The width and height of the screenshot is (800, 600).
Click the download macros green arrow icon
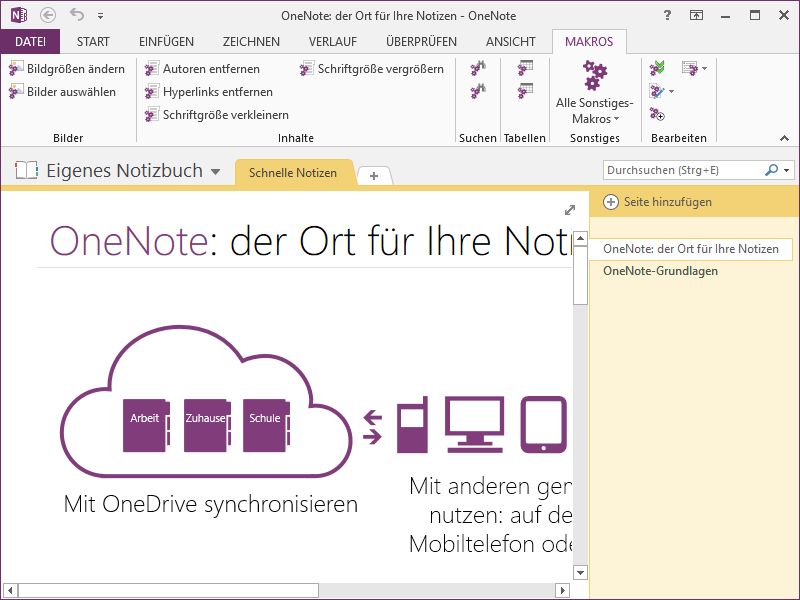coord(657,68)
